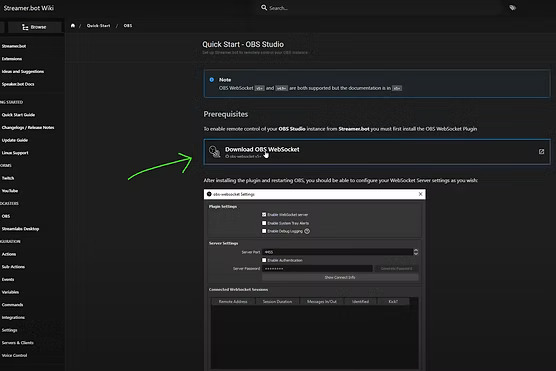Open Commands in the sidebar
This screenshot has width=556, height=371.
point(12,305)
